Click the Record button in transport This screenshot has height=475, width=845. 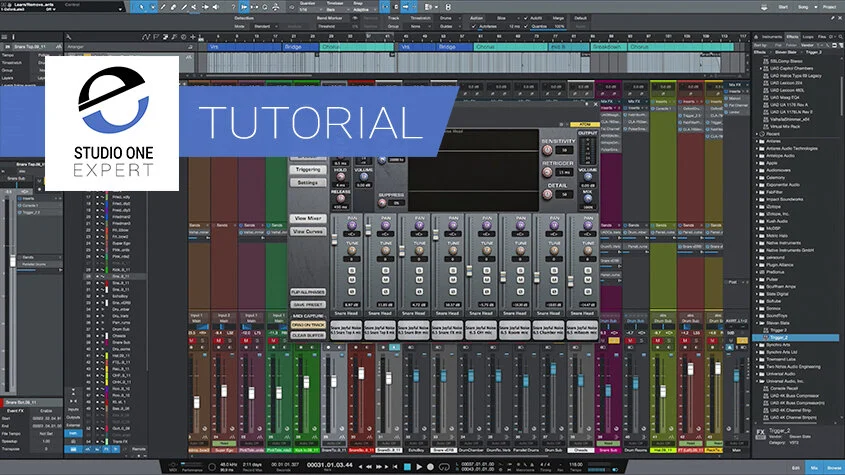(x=430, y=467)
